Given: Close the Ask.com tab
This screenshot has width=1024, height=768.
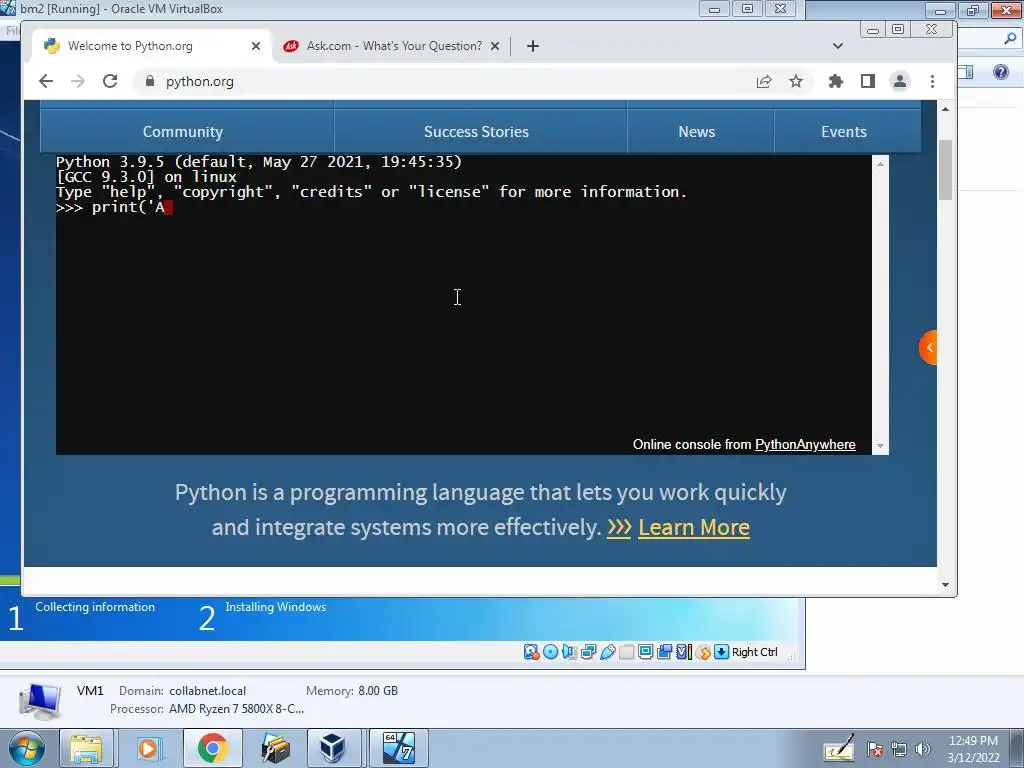Looking at the screenshot, I should pyautogui.click(x=495, y=46).
